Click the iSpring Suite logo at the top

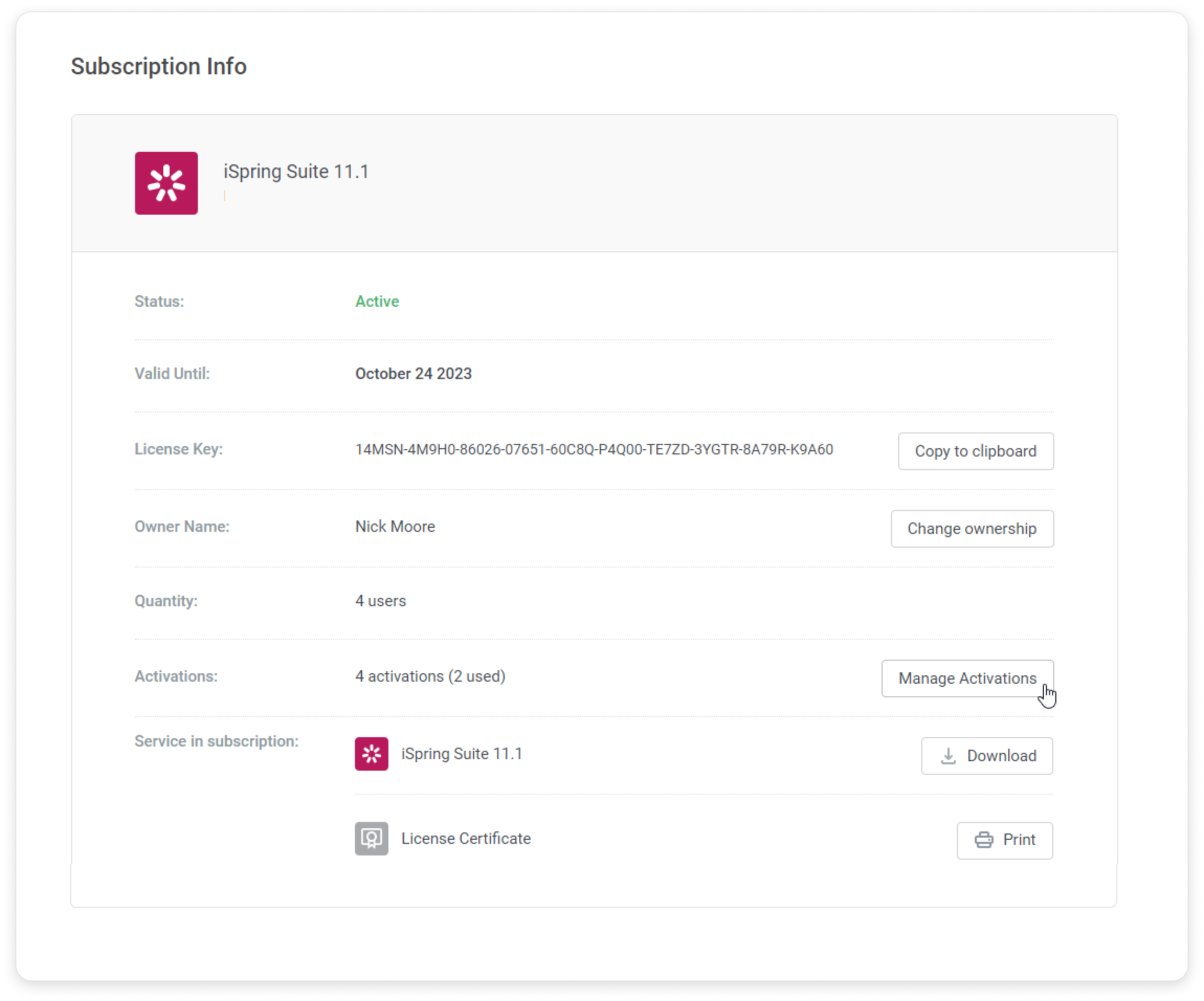[x=166, y=183]
